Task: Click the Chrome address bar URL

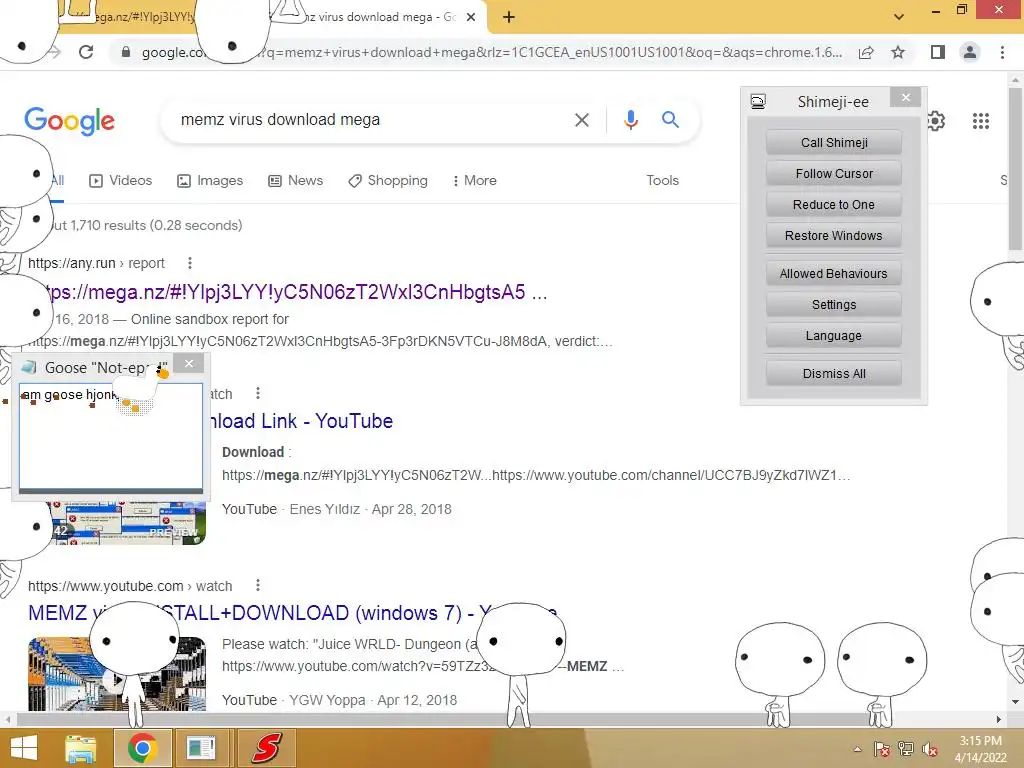Action: click(x=490, y=52)
